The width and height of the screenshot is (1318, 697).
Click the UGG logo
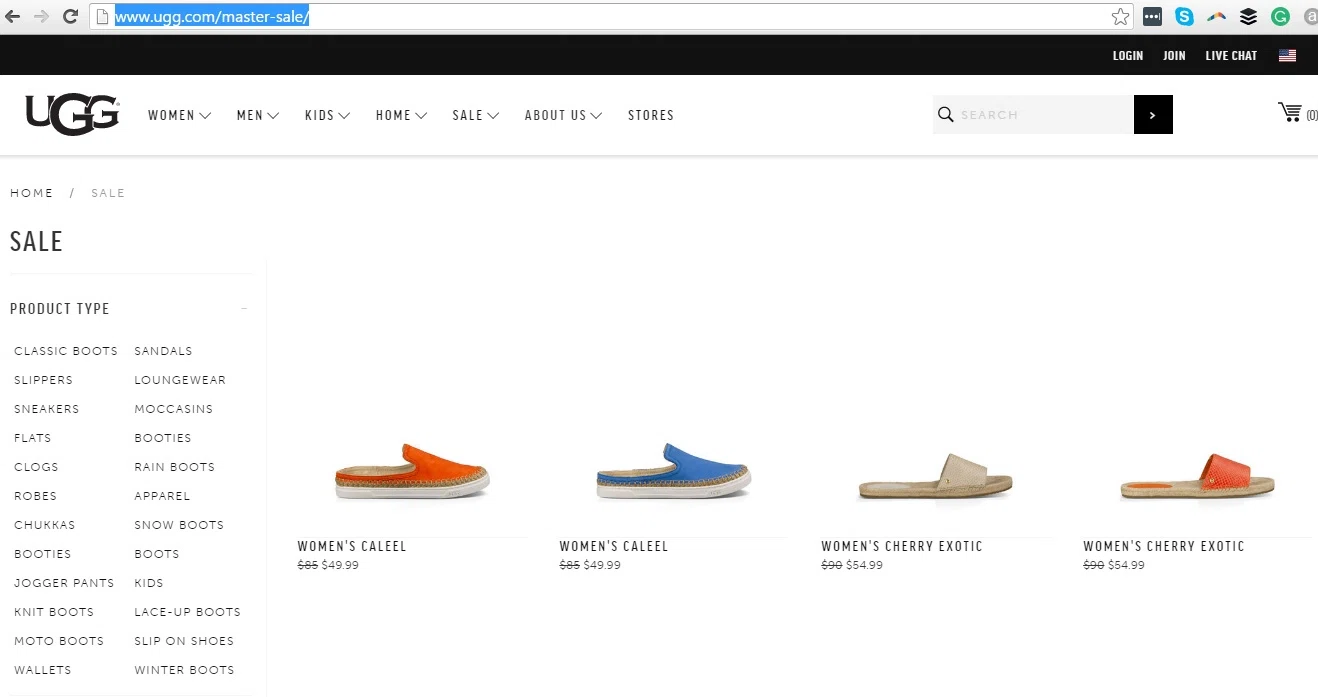pos(72,114)
